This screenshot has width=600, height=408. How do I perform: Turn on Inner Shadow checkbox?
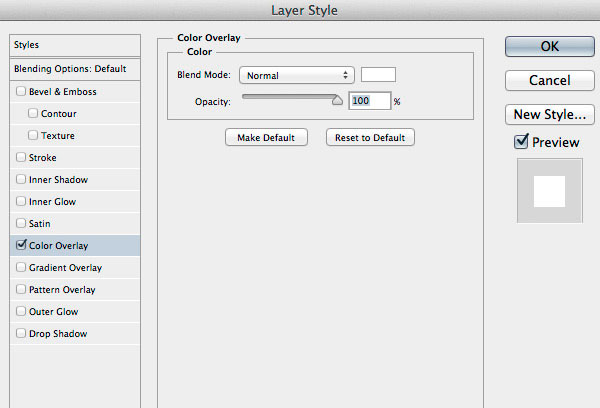[21, 179]
